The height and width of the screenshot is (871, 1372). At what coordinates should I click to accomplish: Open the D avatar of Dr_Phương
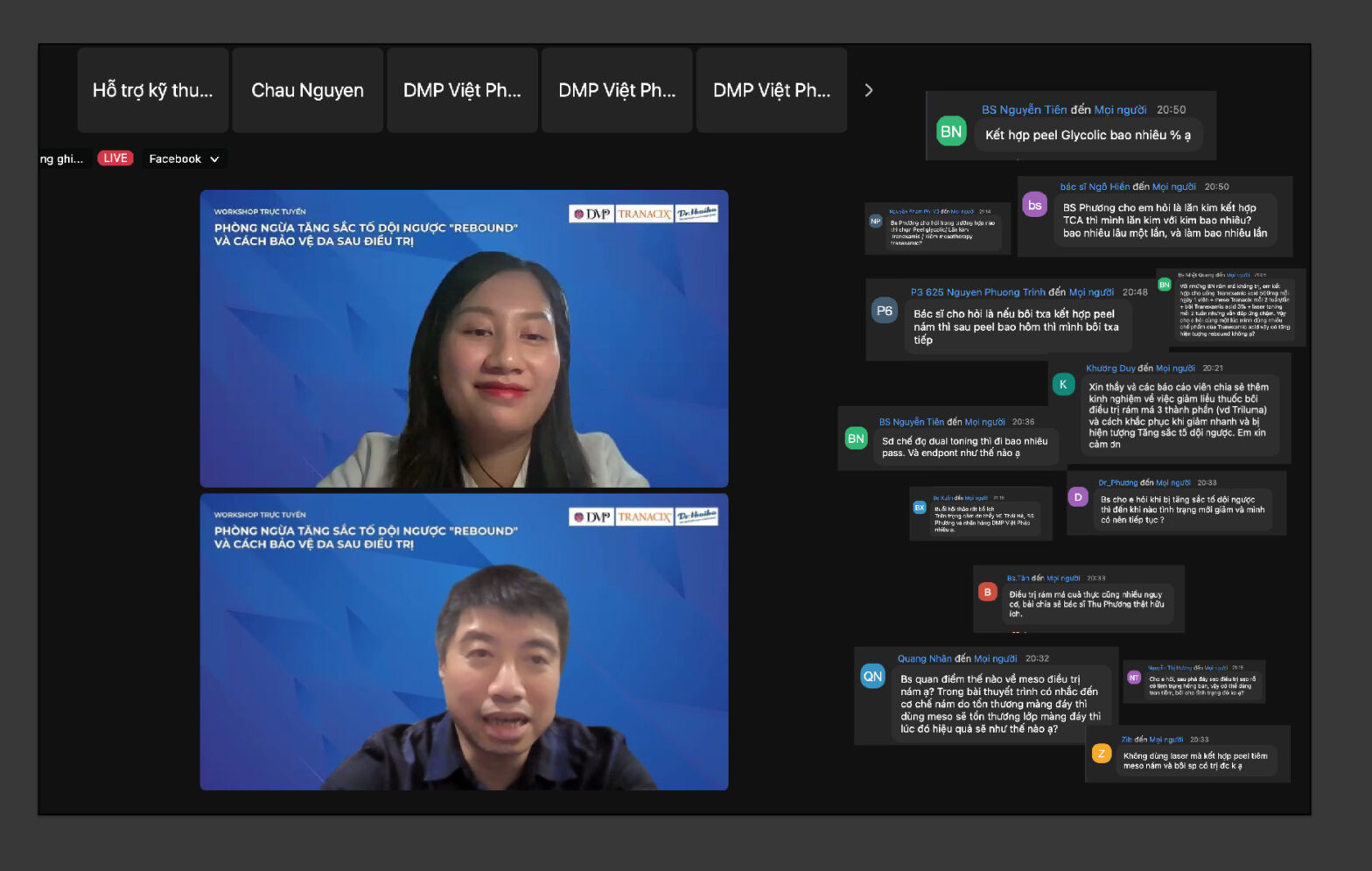[x=1078, y=497]
